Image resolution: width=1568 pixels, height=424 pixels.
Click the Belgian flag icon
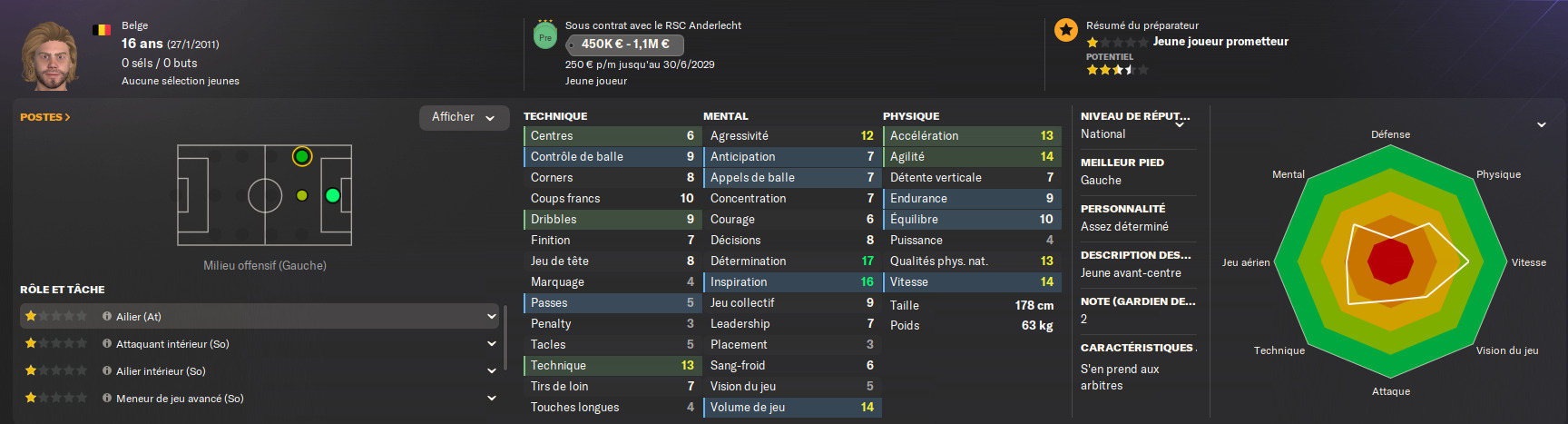pyautogui.click(x=102, y=30)
